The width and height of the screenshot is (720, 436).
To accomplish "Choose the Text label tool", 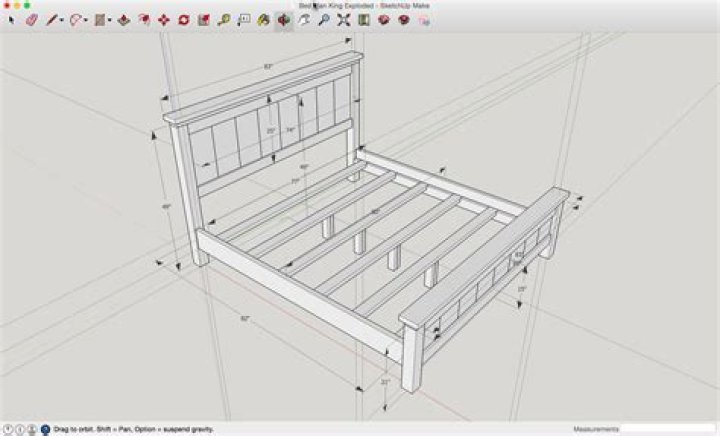I will click(244, 20).
